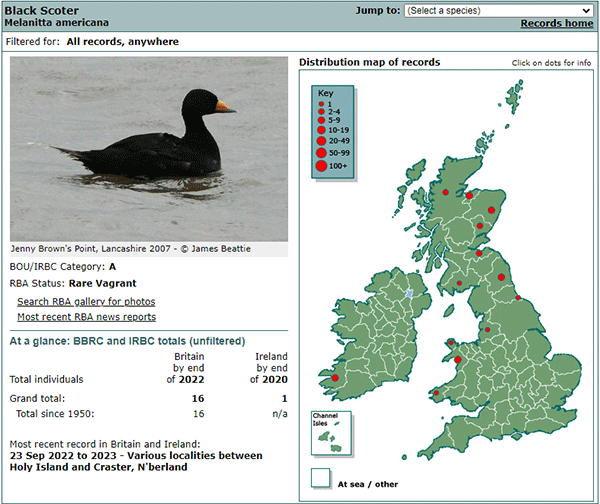Select the red dot in southwest Wales

(435, 393)
